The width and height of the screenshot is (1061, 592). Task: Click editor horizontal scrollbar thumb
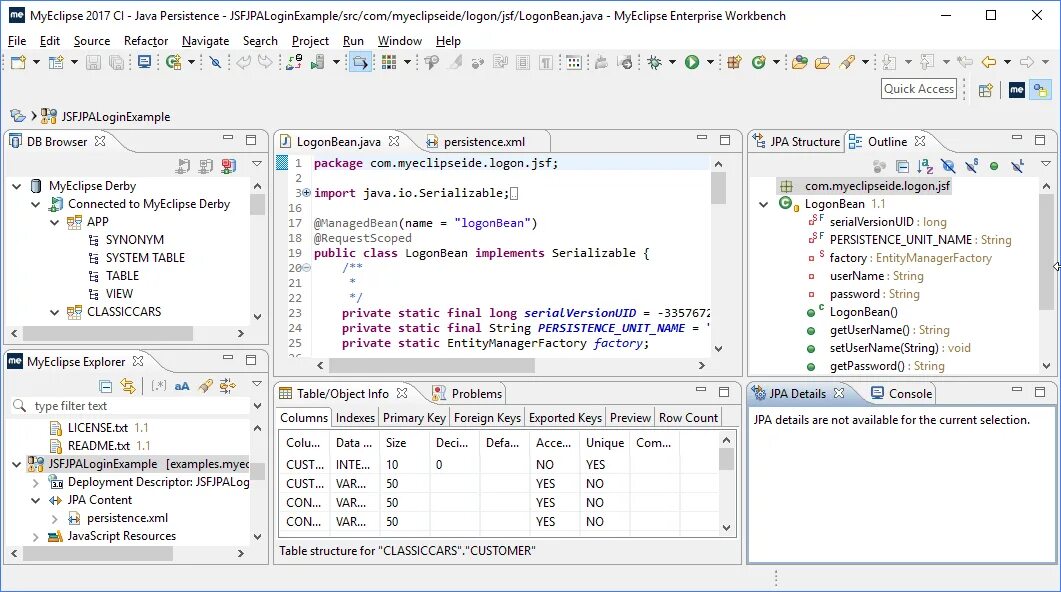[432, 365]
